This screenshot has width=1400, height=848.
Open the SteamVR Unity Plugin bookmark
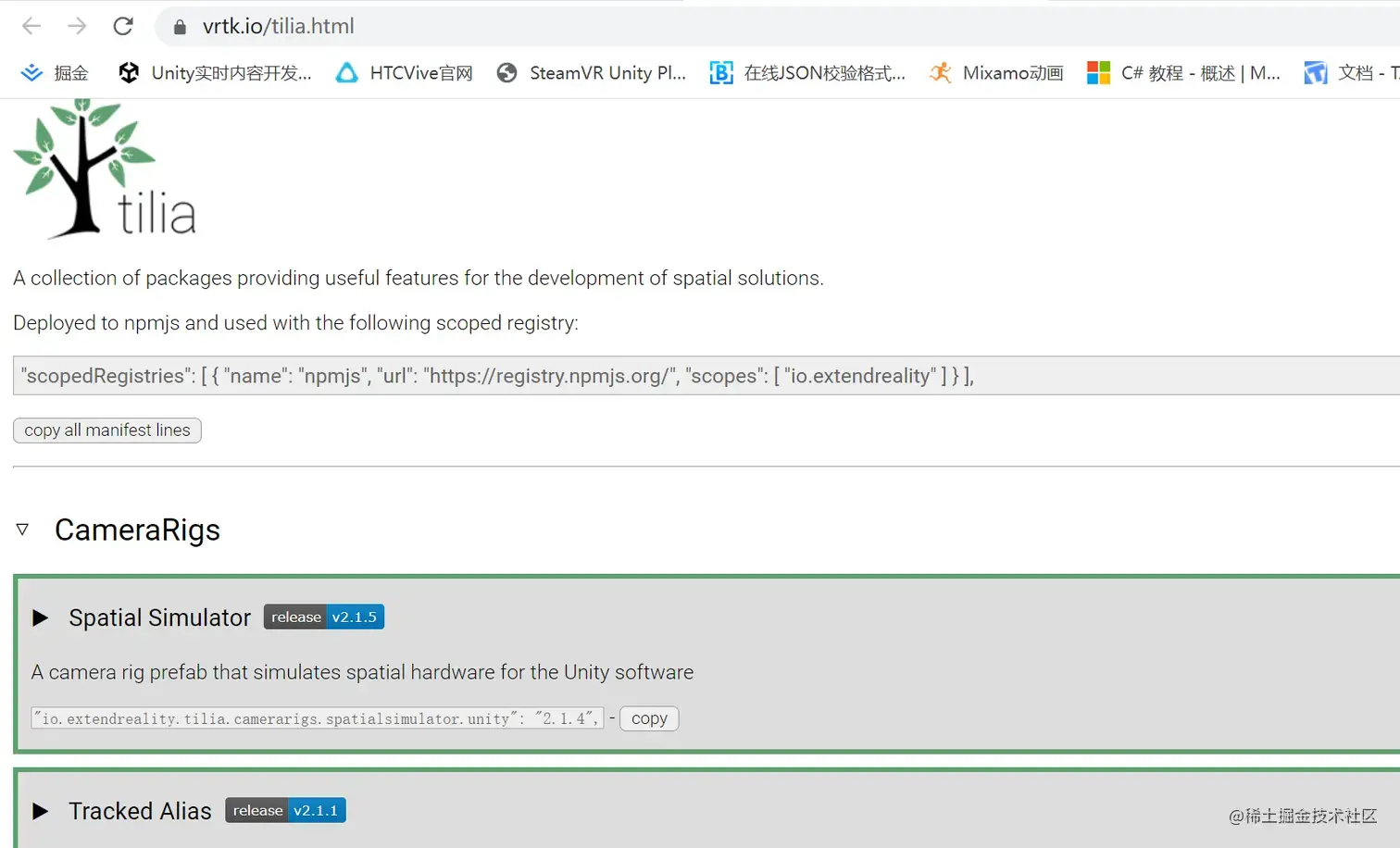(x=591, y=73)
